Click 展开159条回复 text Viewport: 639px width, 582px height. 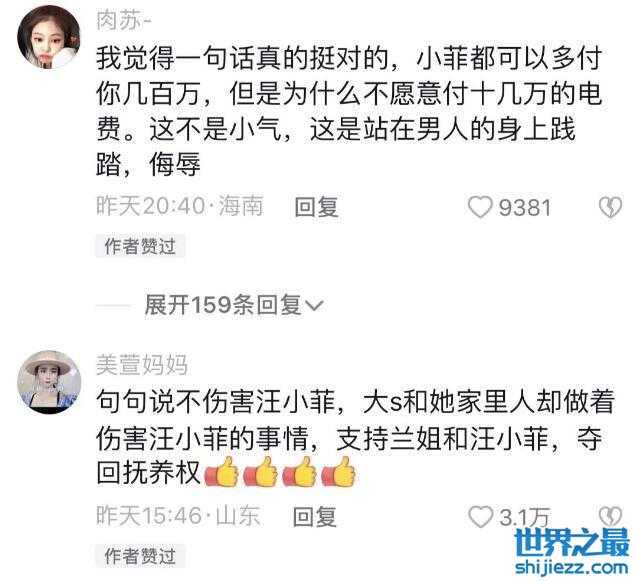coord(223,305)
